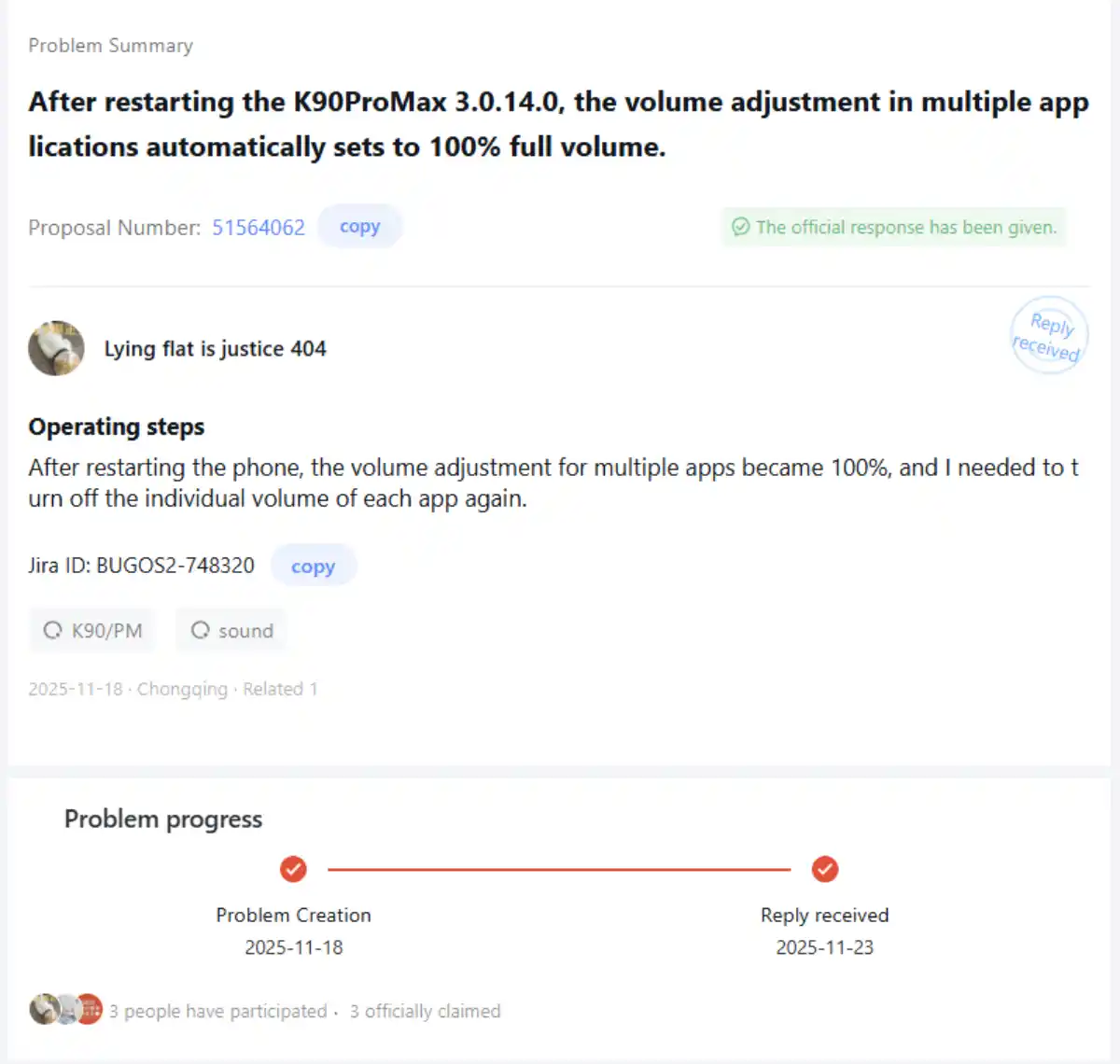The height and width of the screenshot is (1064, 1120).
Task: Click the green check icon in official response badge
Action: pos(740,227)
